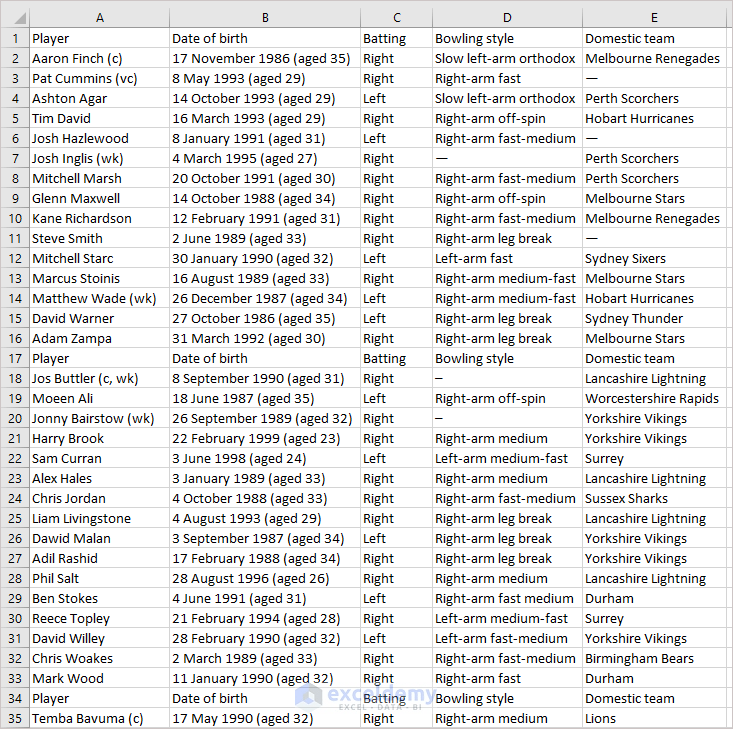Select the Steve Smith cell
The image size is (733, 729).
click(x=99, y=238)
